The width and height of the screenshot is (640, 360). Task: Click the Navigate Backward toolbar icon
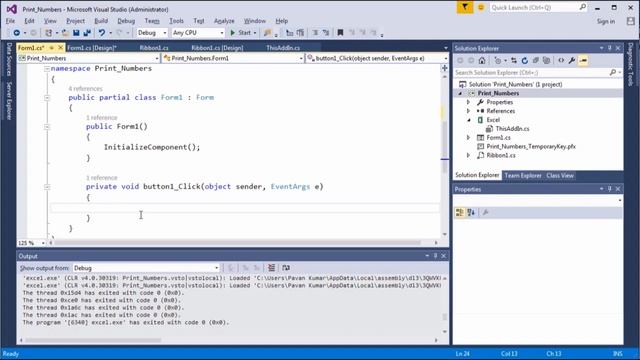pyautogui.click(x=16, y=33)
